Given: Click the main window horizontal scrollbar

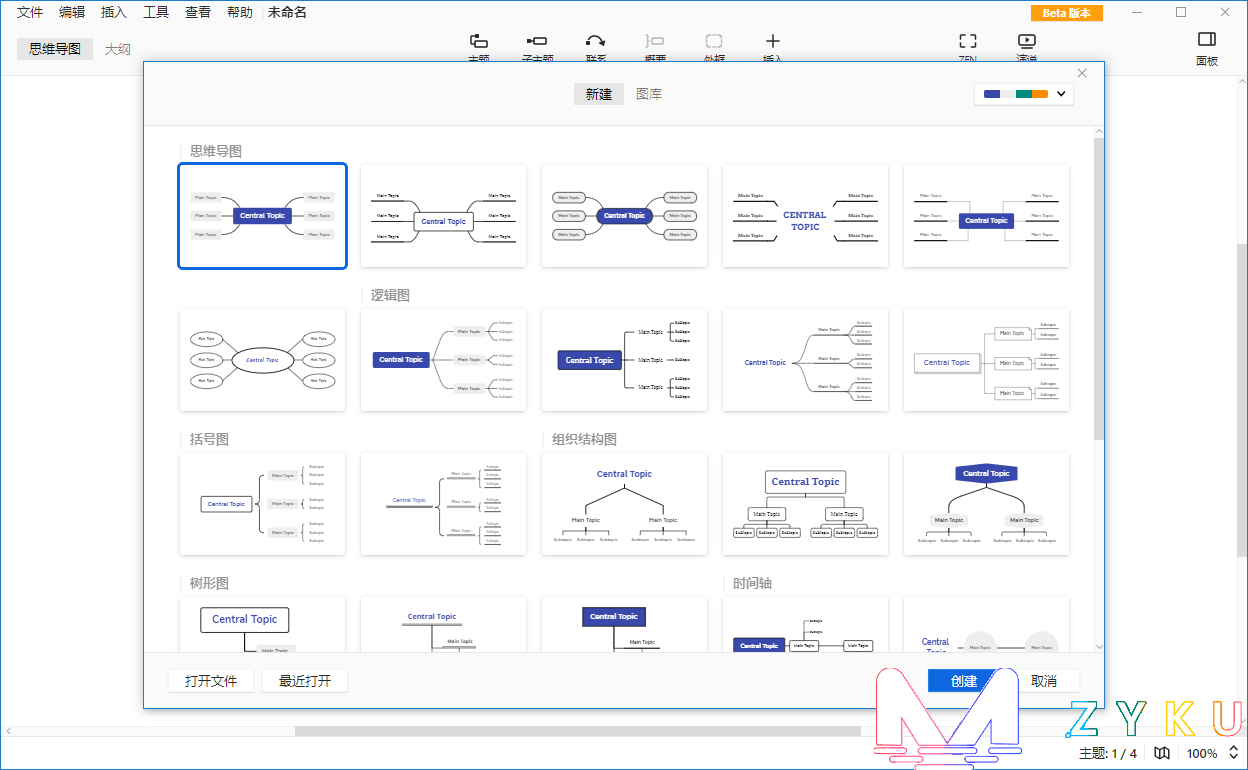Looking at the screenshot, I should coord(577,731).
